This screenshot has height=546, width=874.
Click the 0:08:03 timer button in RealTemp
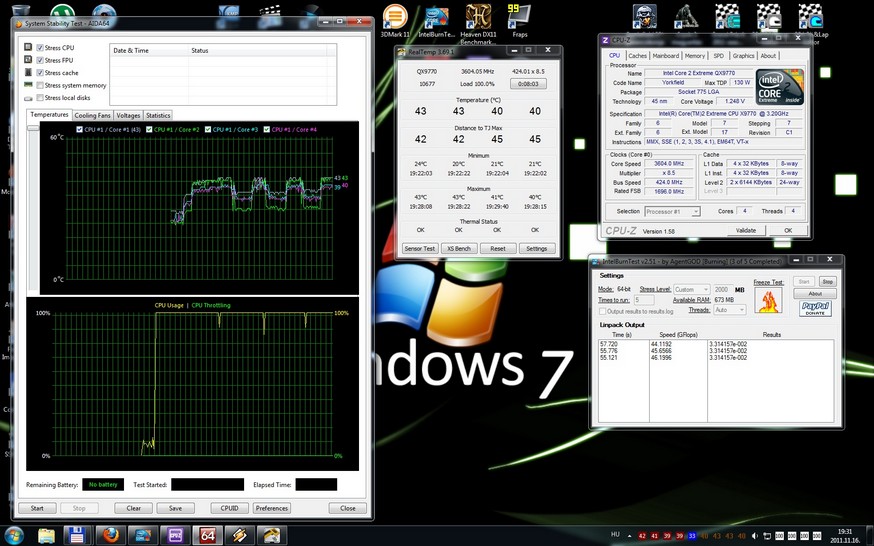pos(528,84)
